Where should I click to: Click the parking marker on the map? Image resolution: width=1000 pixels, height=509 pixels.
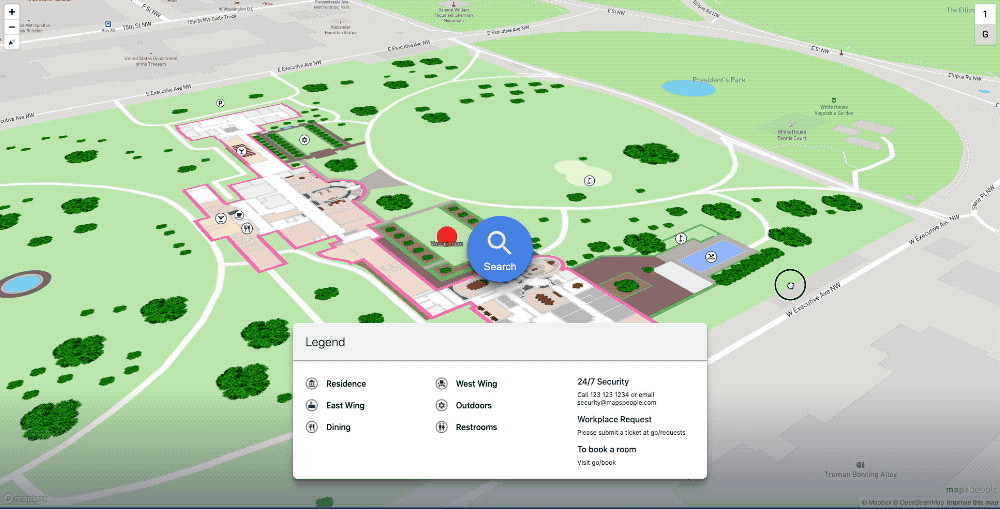pyautogui.click(x=220, y=102)
